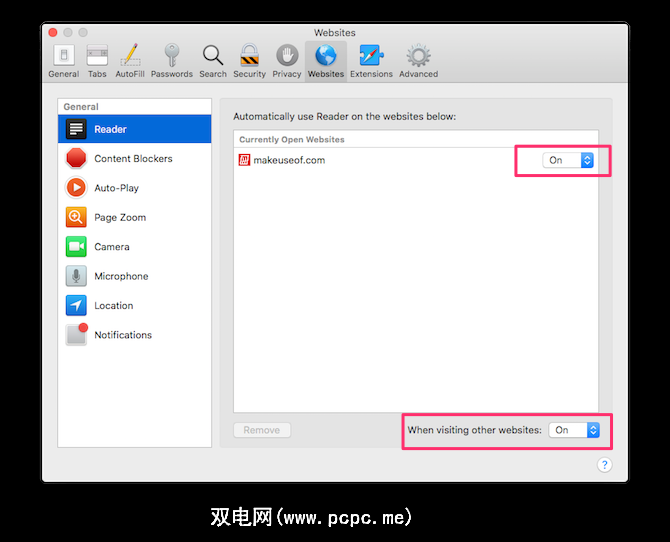Click the General toolbar label

coord(64,74)
